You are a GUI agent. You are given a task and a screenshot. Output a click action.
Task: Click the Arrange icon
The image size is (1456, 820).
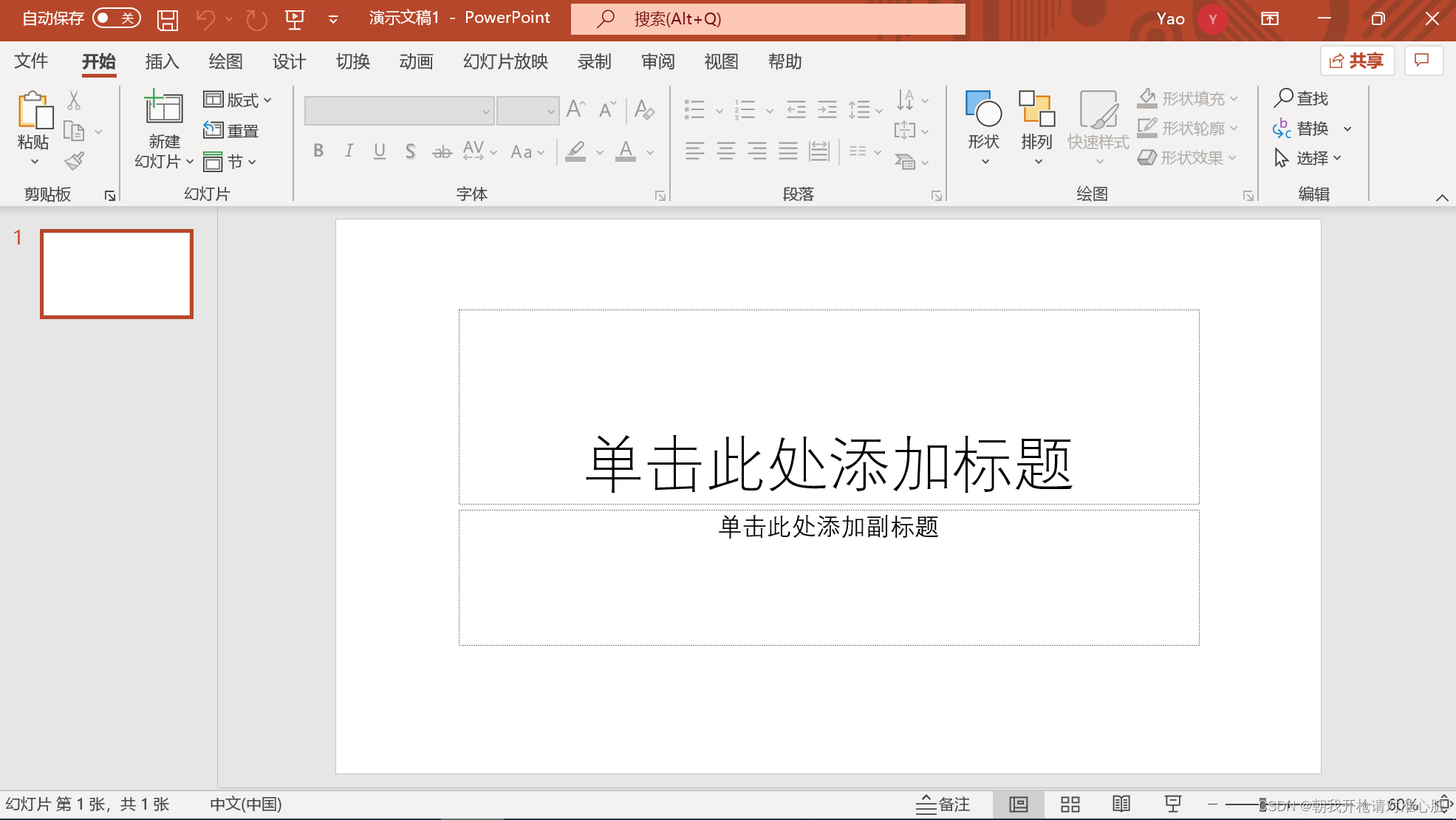(1036, 109)
